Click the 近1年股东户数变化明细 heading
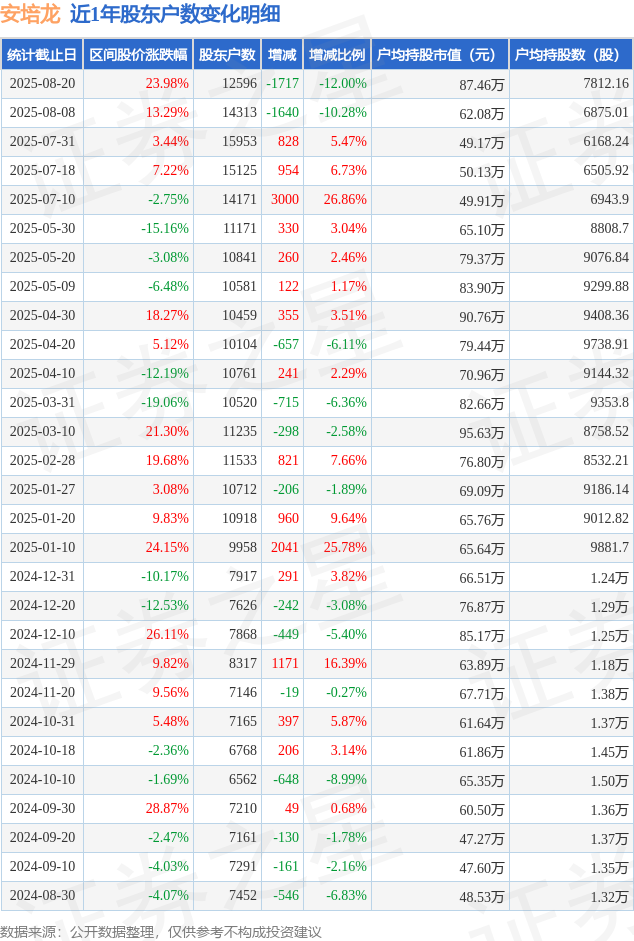The width and height of the screenshot is (634, 941). [175, 14]
